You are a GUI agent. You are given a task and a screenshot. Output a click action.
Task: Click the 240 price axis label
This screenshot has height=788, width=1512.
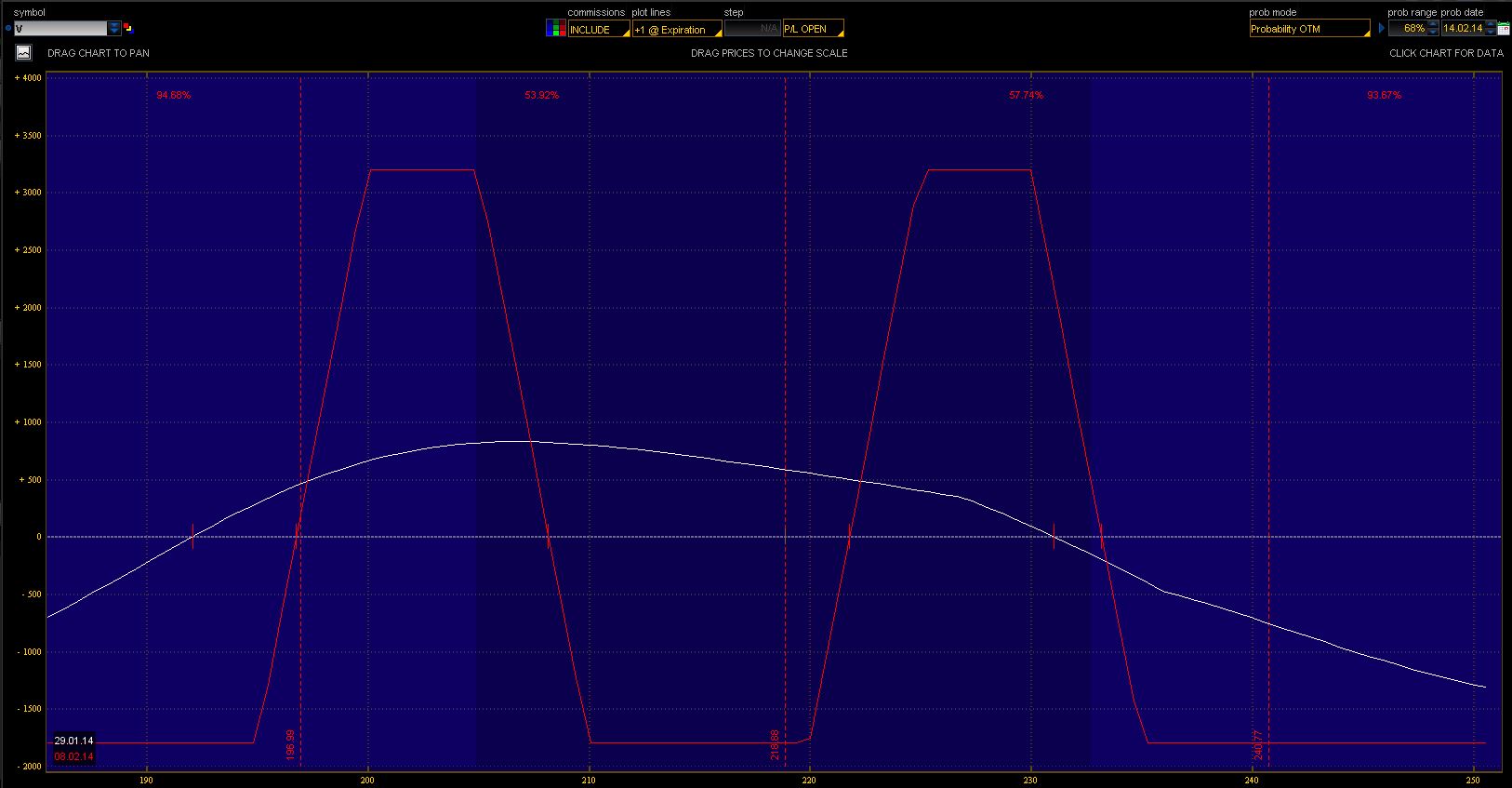point(1252,780)
